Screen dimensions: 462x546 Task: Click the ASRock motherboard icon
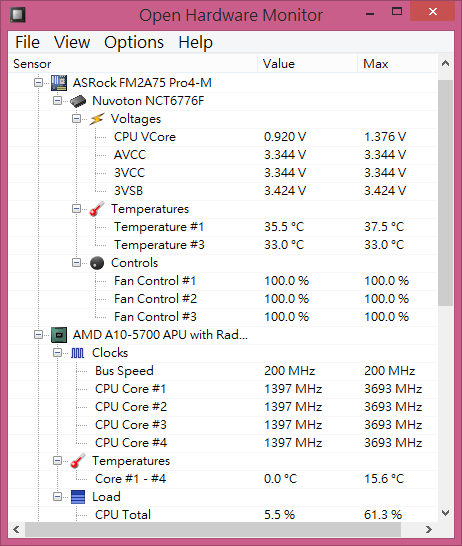click(x=59, y=83)
